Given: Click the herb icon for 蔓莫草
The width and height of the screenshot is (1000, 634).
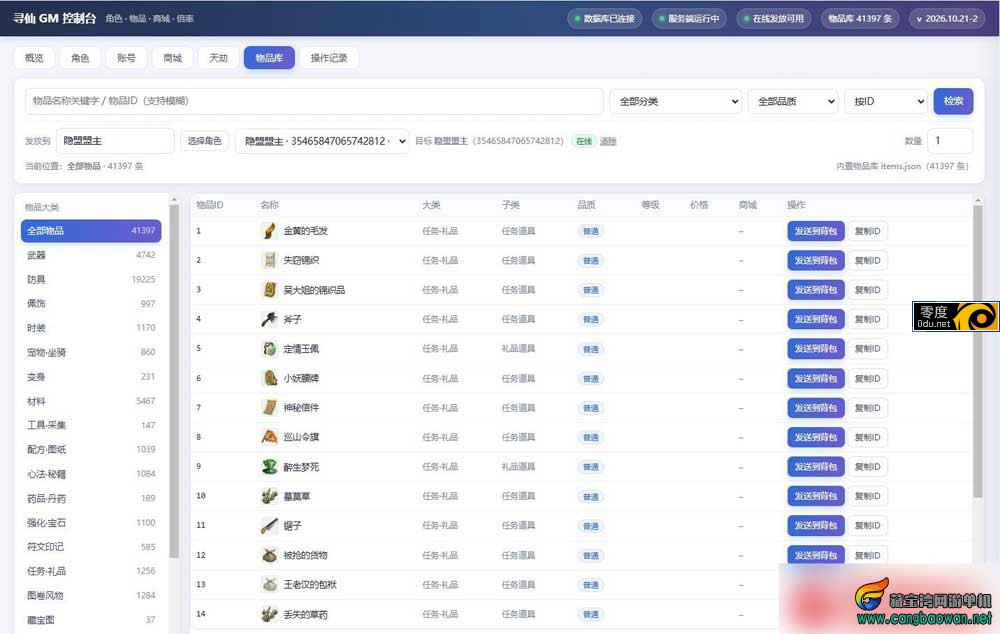Looking at the screenshot, I should (x=269, y=496).
